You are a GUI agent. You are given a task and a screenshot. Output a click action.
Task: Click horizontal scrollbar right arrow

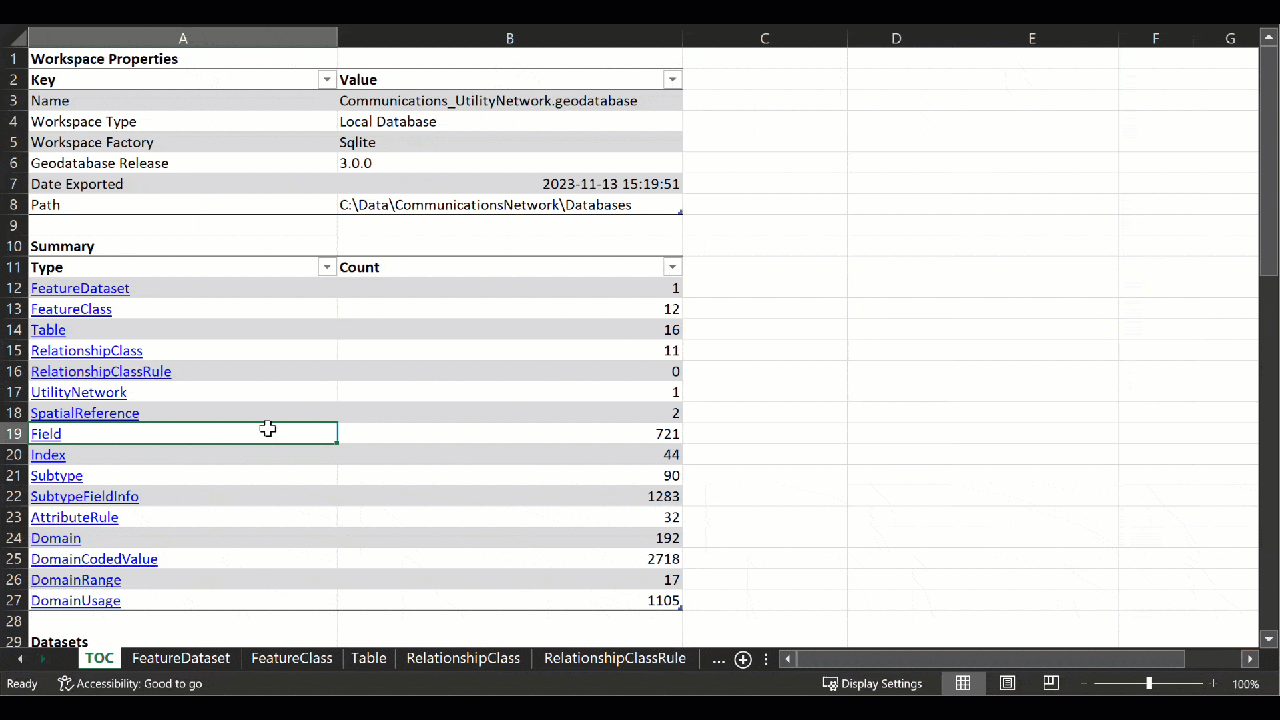(x=1249, y=659)
